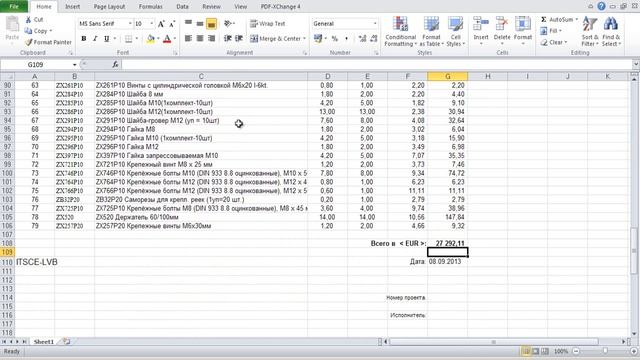Expand Merge & Center dropdown arrow

[304, 38]
